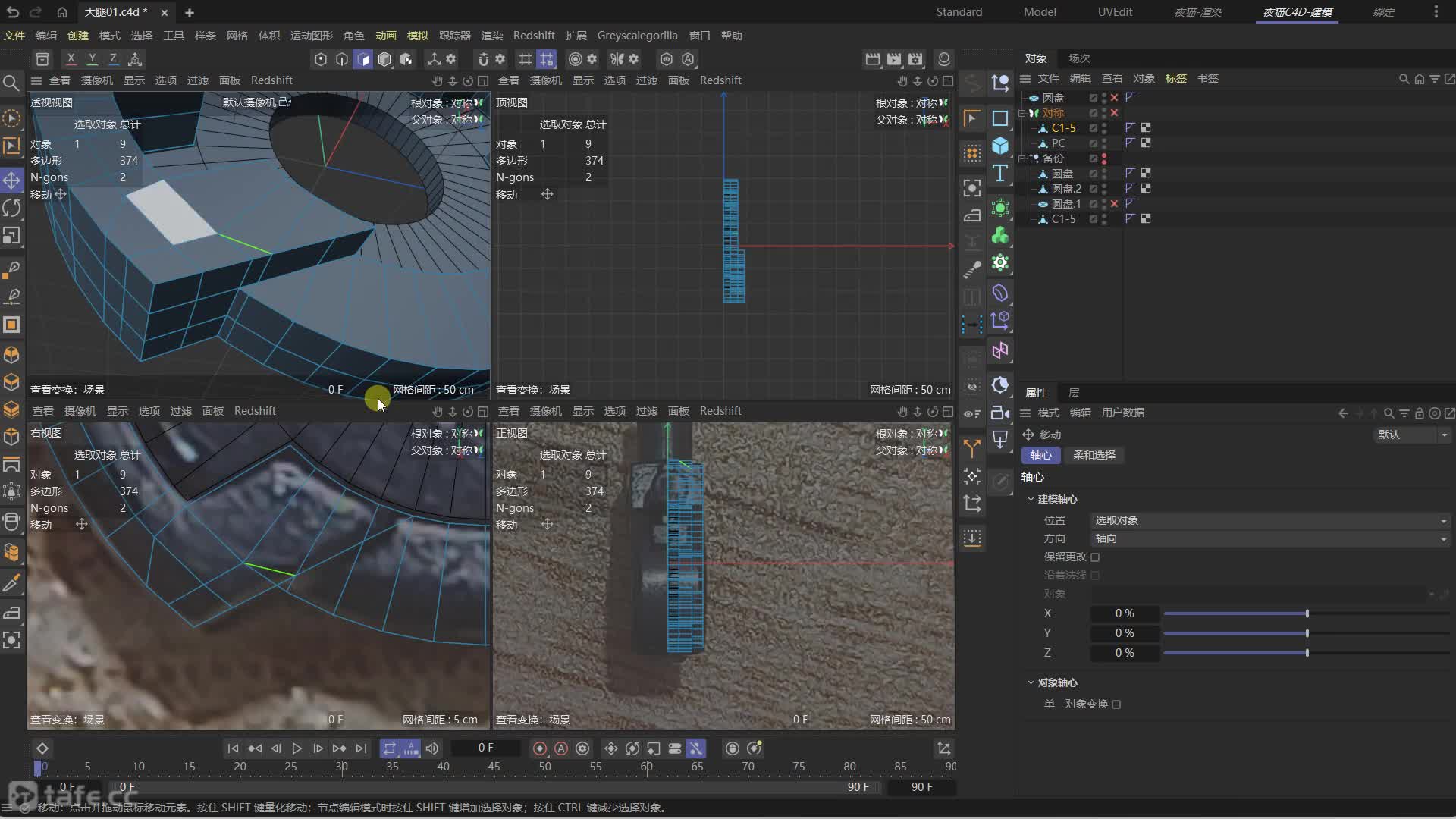Click the 柔和选择 button
Image resolution: width=1456 pixels, height=819 pixels.
click(x=1094, y=455)
